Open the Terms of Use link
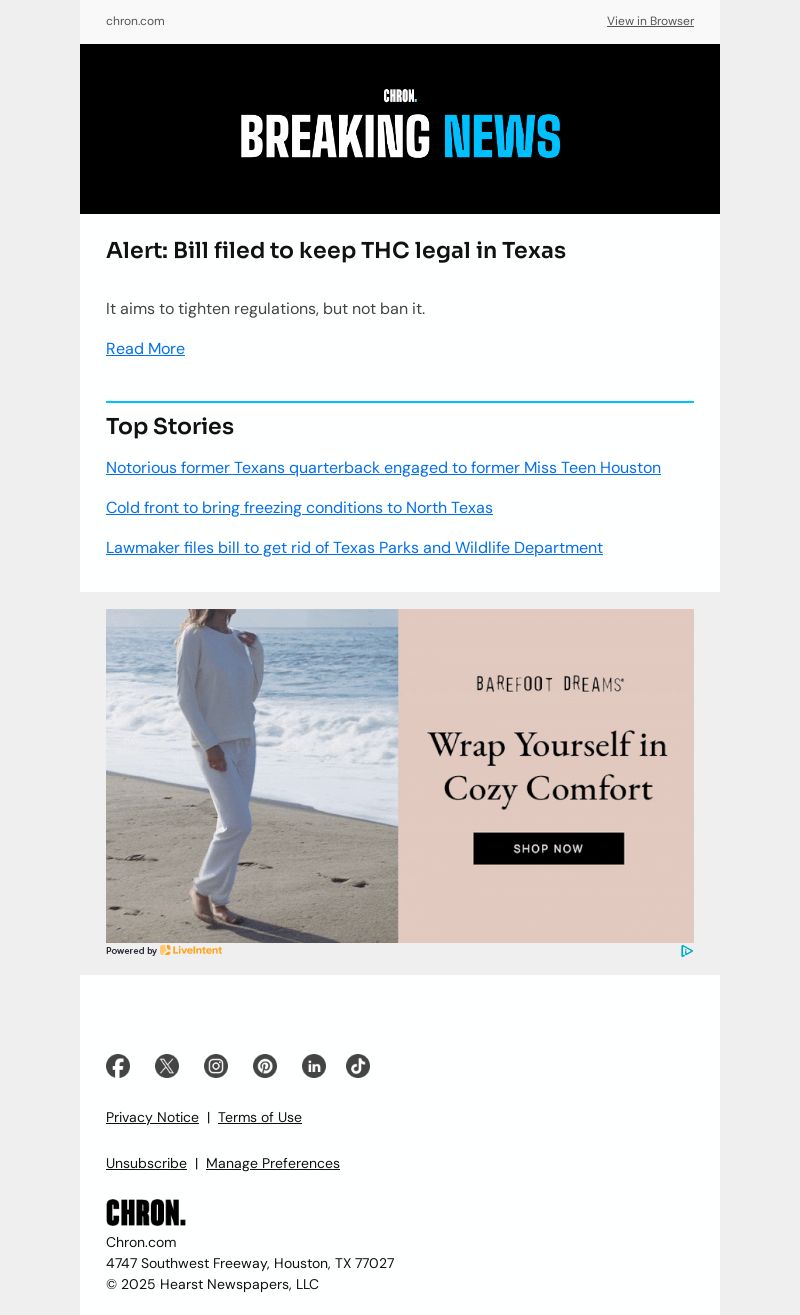 point(260,1117)
